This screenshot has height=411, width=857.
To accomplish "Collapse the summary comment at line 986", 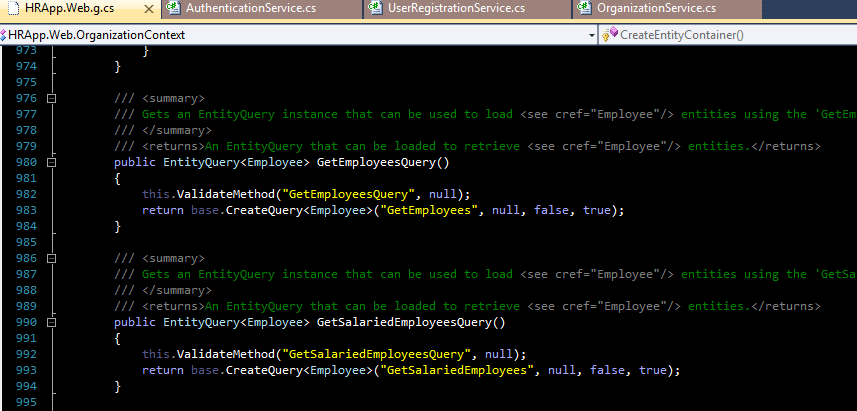I will pos(51,259).
